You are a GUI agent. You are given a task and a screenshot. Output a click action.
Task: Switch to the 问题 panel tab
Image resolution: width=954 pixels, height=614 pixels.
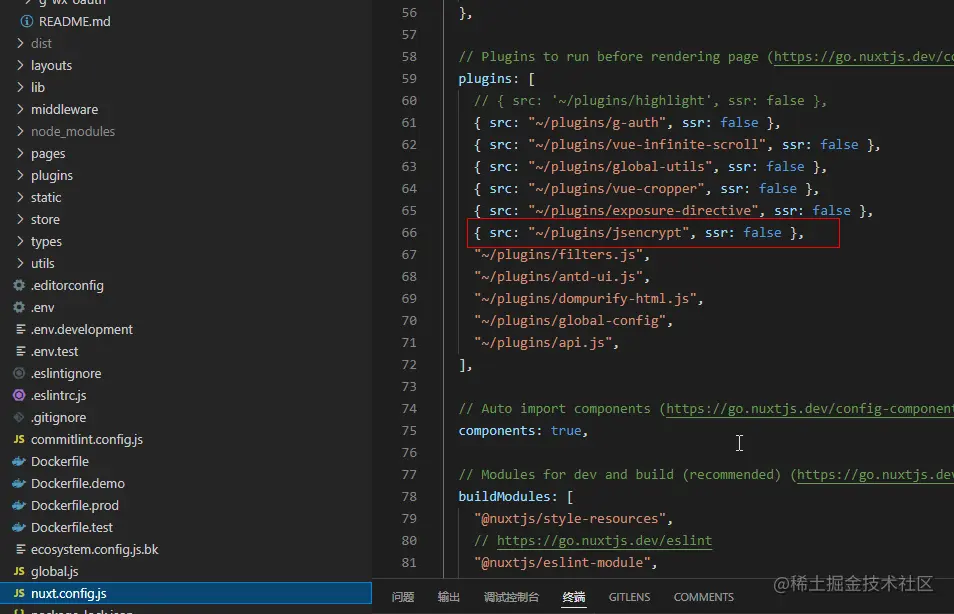403,597
